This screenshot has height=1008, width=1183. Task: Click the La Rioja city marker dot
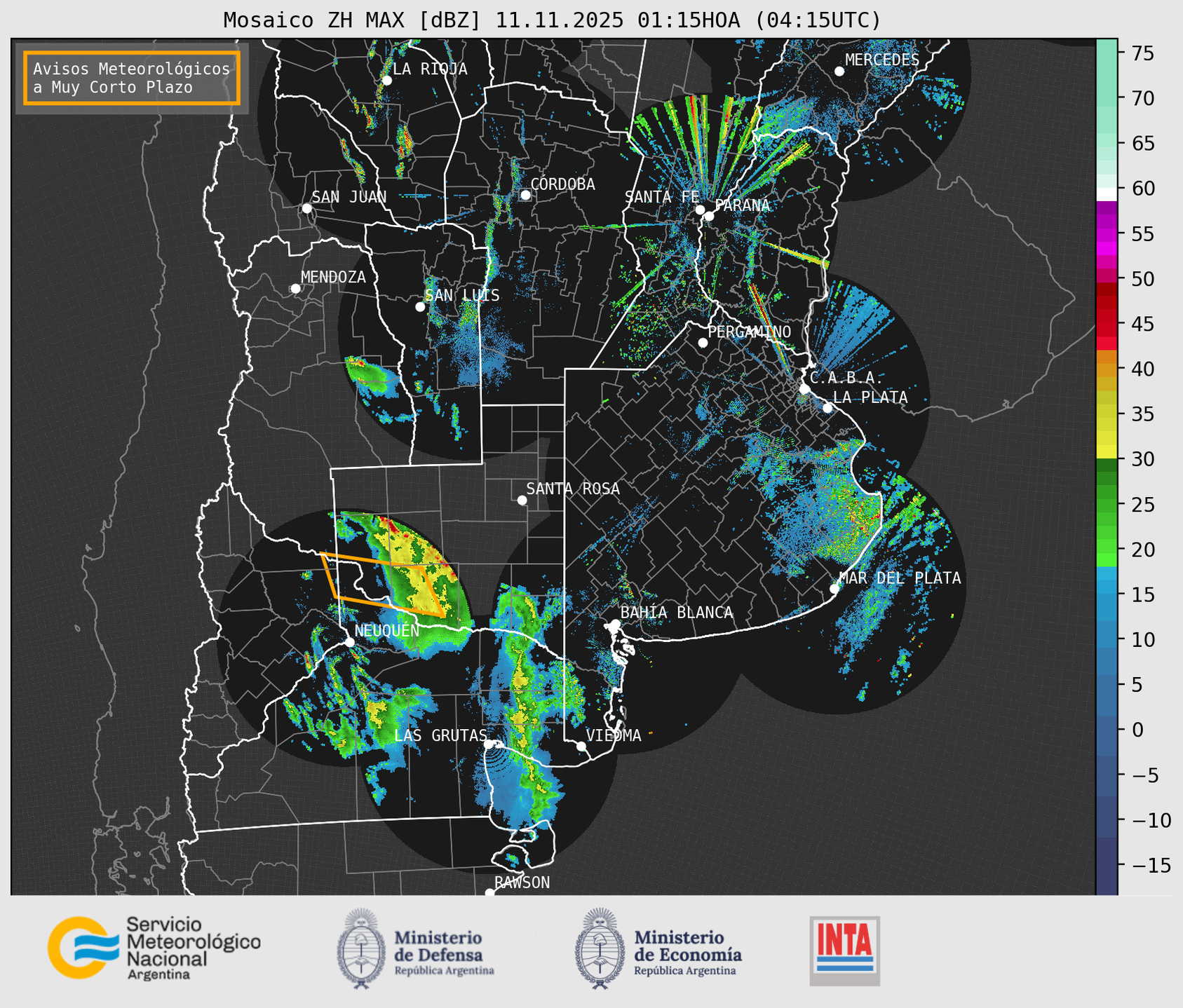386,81
